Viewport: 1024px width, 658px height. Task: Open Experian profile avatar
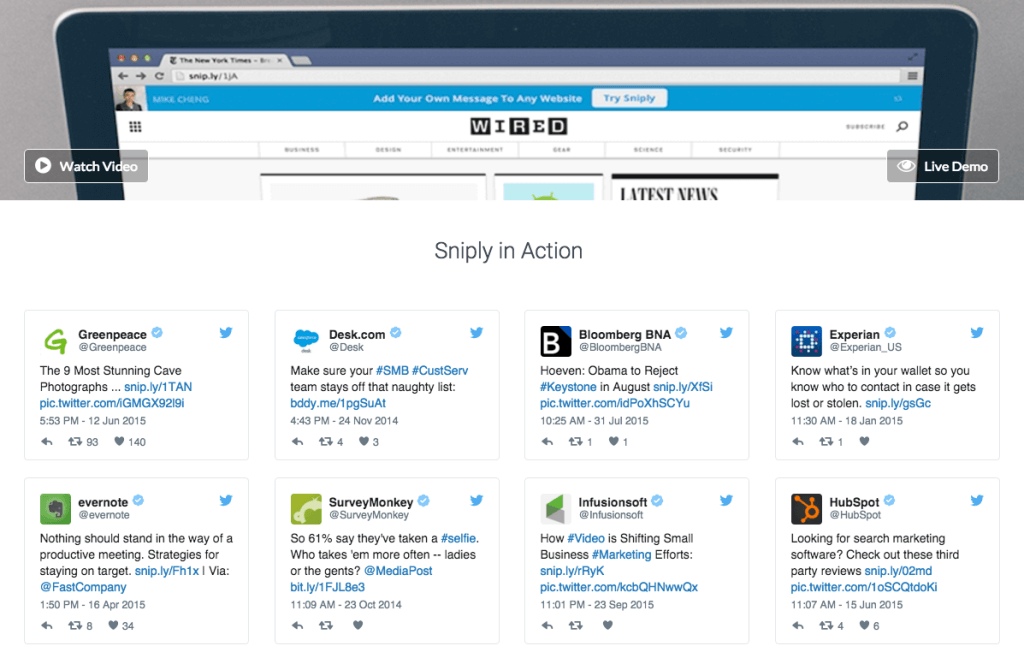pos(807,341)
